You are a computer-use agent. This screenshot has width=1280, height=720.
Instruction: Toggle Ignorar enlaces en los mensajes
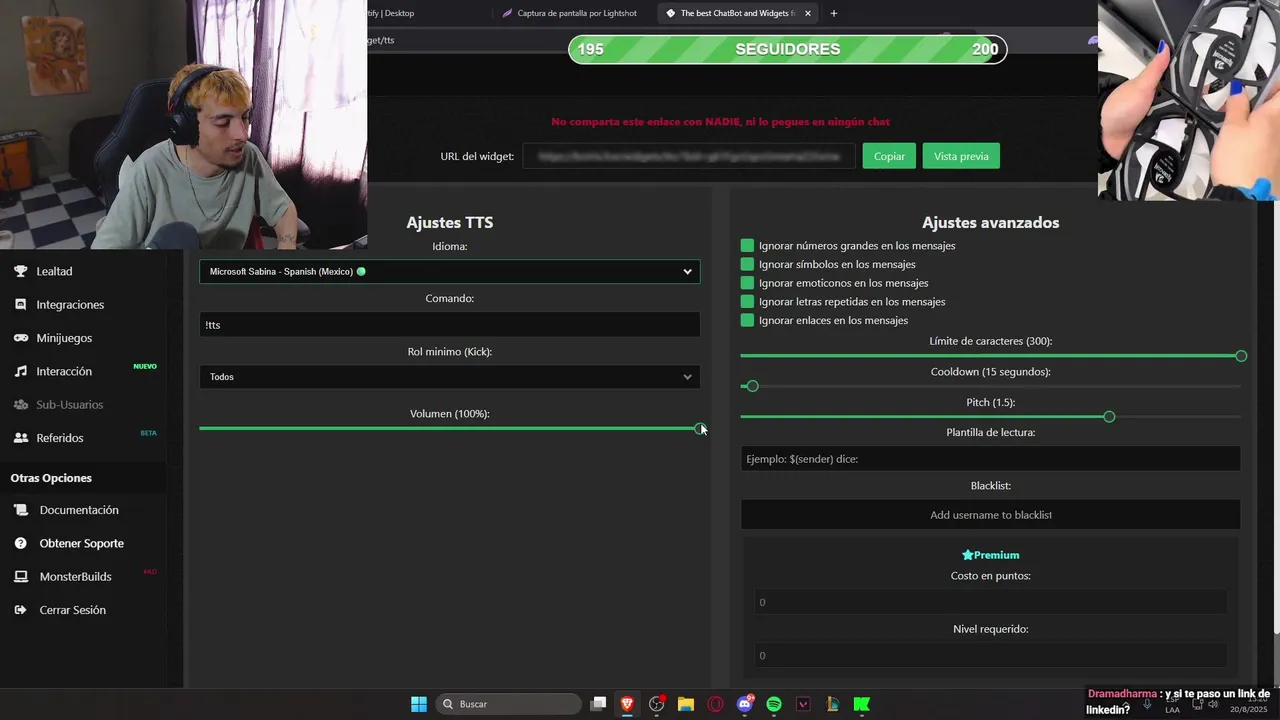click(x=747, y=320)
